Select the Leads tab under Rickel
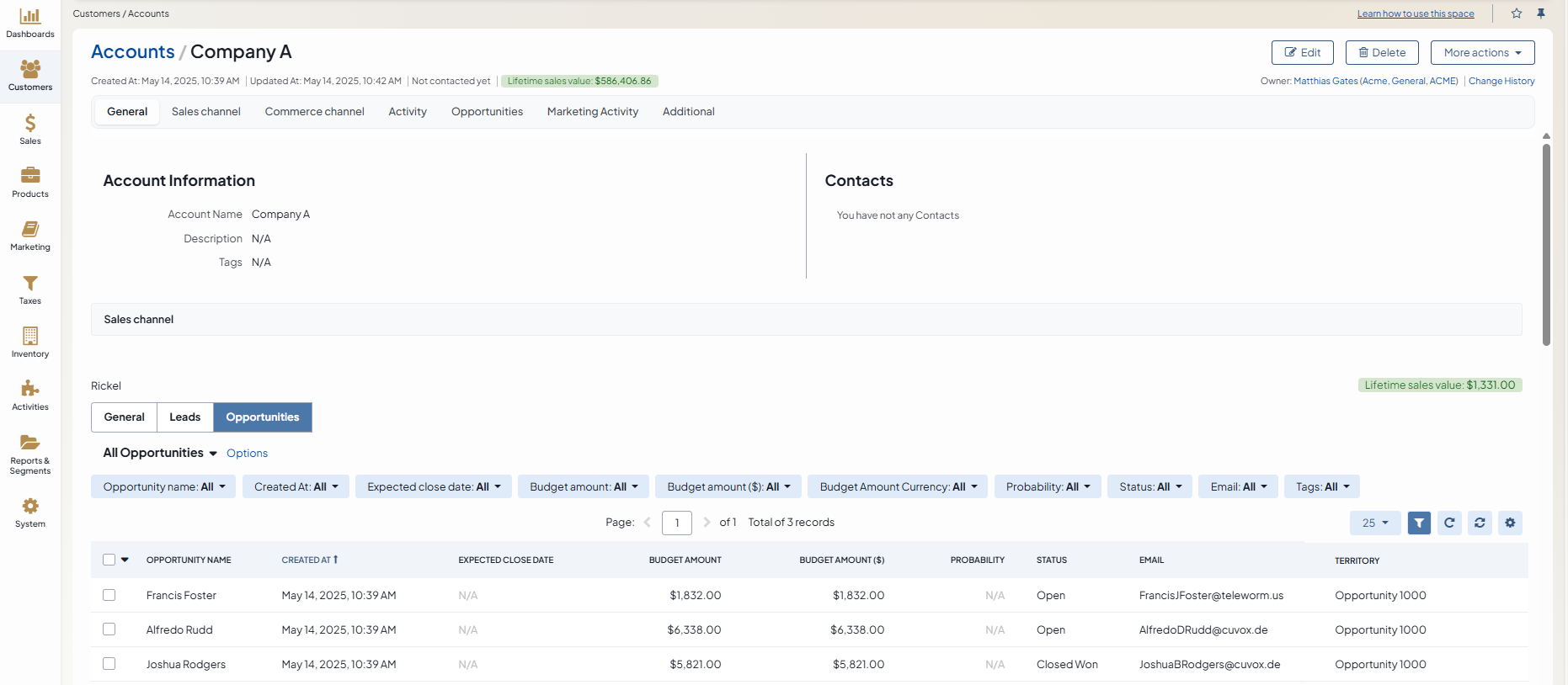1568x685 pixels. coord(184,417)
